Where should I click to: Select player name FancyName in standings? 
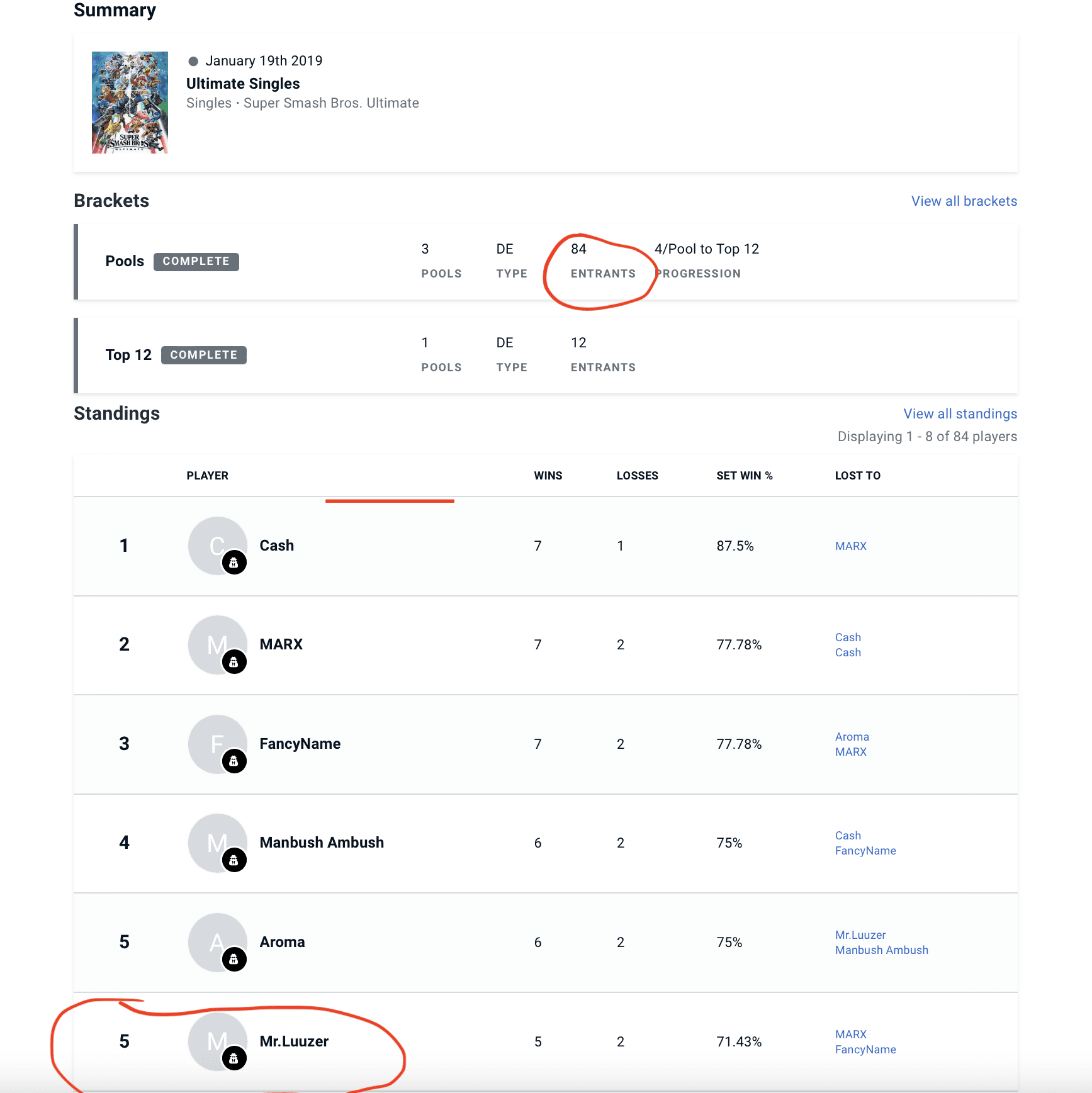coord(300,744)
